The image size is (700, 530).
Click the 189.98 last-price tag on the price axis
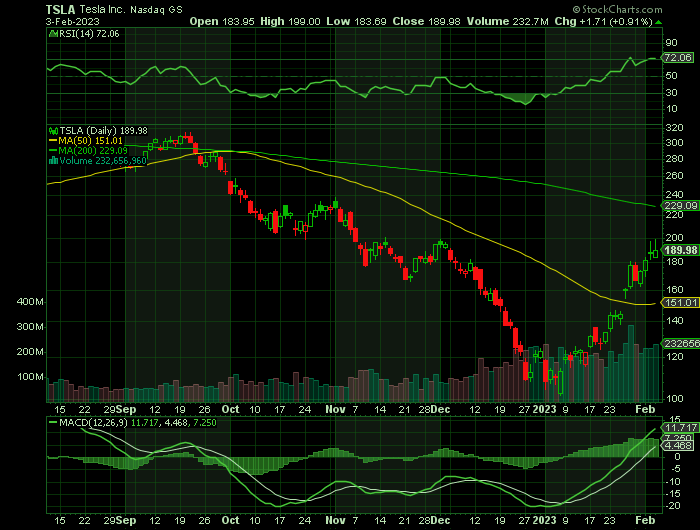point(680,250)
